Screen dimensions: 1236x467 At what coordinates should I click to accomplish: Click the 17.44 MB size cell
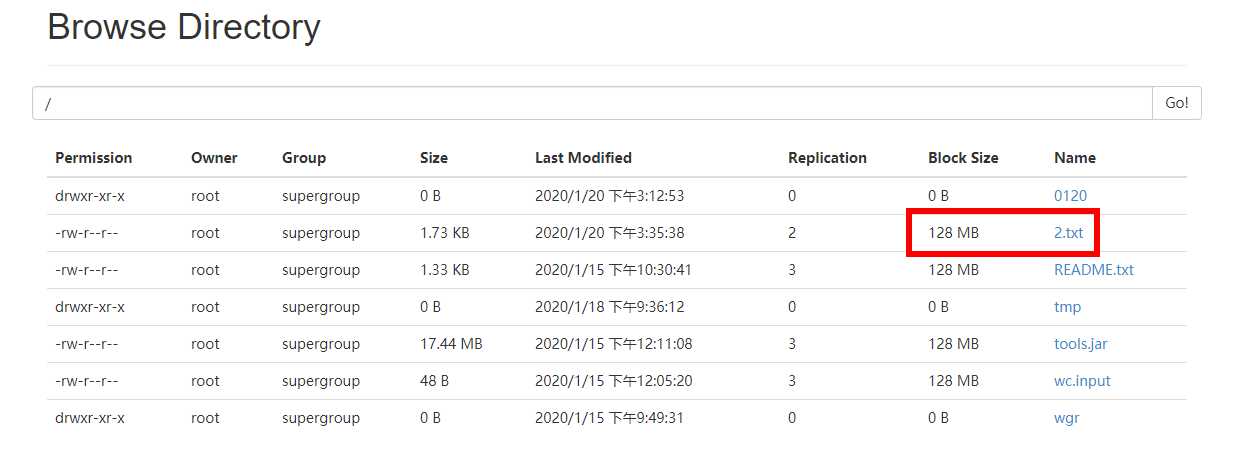pyautogui.click(x=451, y=344)
